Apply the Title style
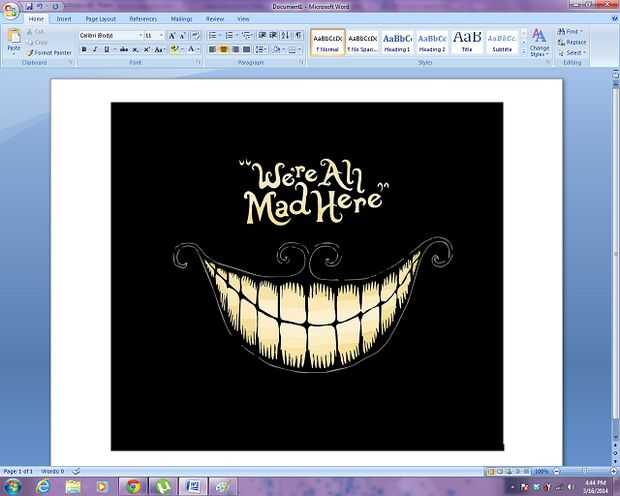The width and height of the screenshot is (620, 496). tap(467, 42)
